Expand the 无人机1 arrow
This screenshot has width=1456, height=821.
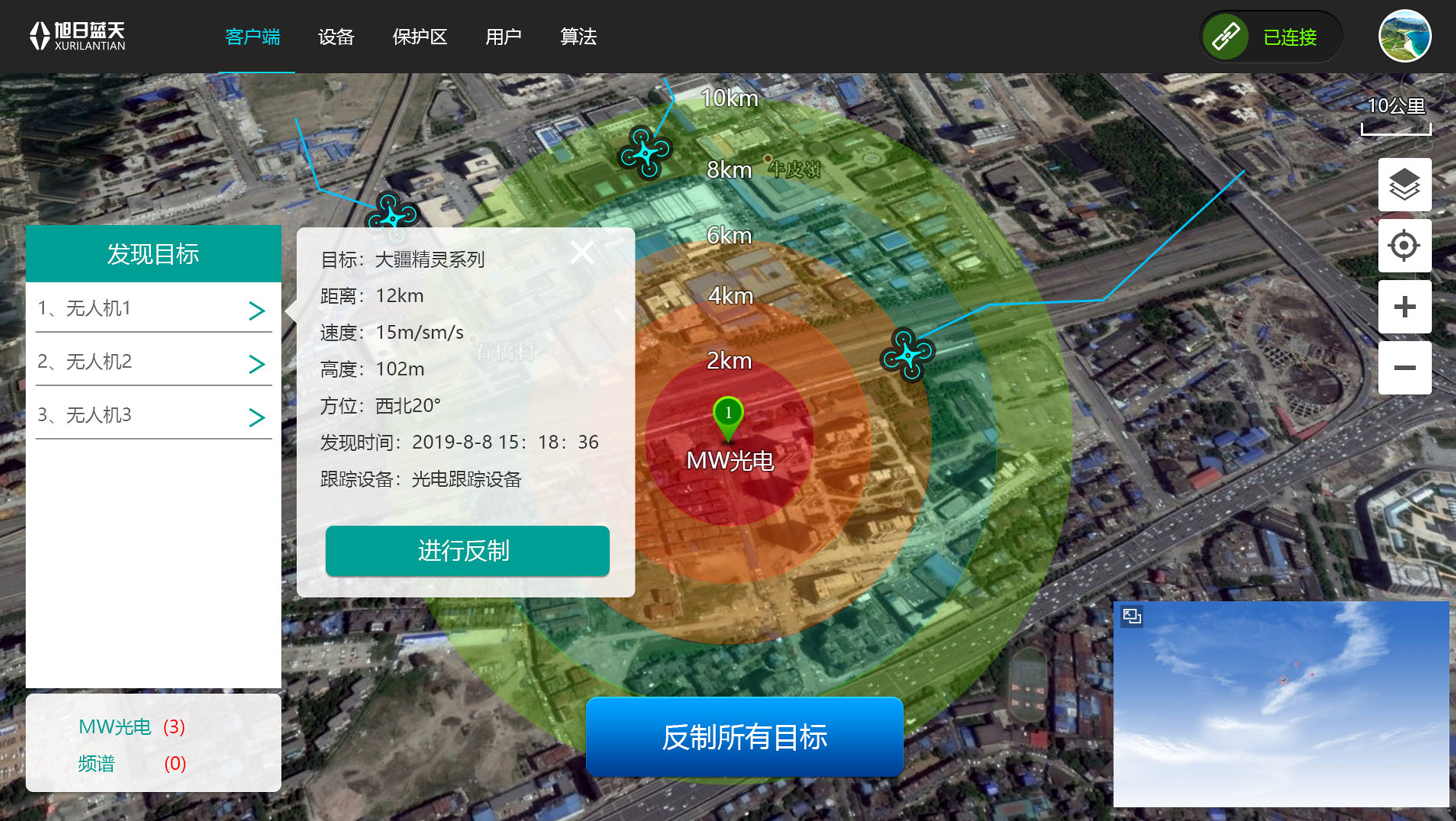coord(257,310)
